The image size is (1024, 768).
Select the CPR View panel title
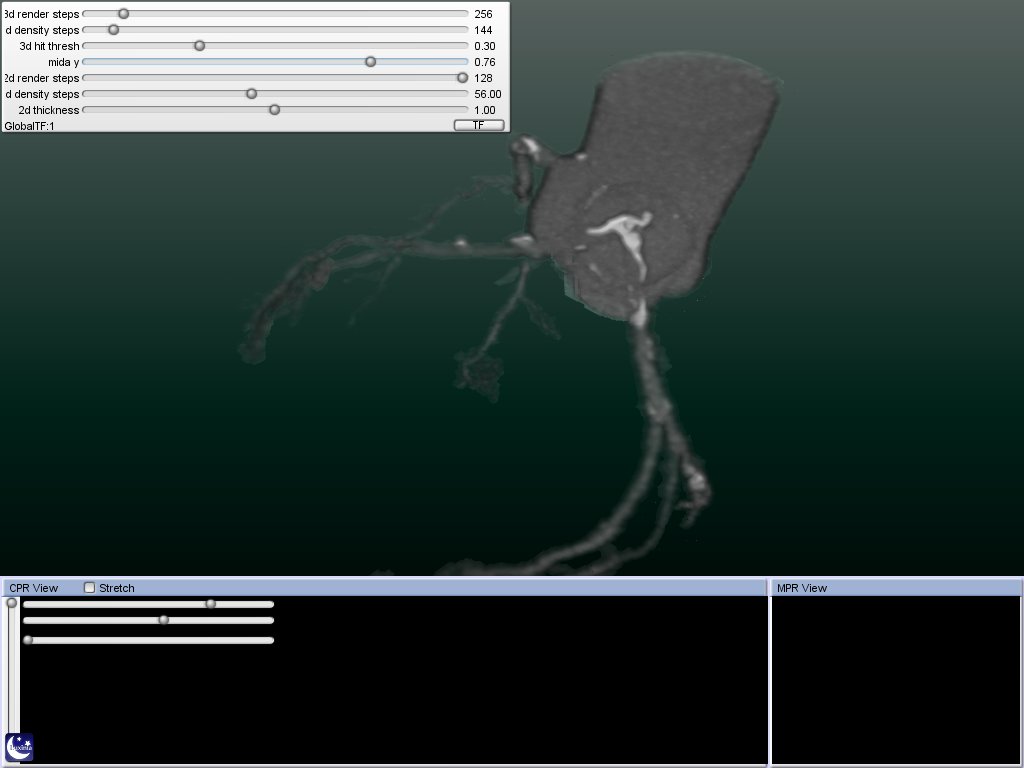coord(34,588)
